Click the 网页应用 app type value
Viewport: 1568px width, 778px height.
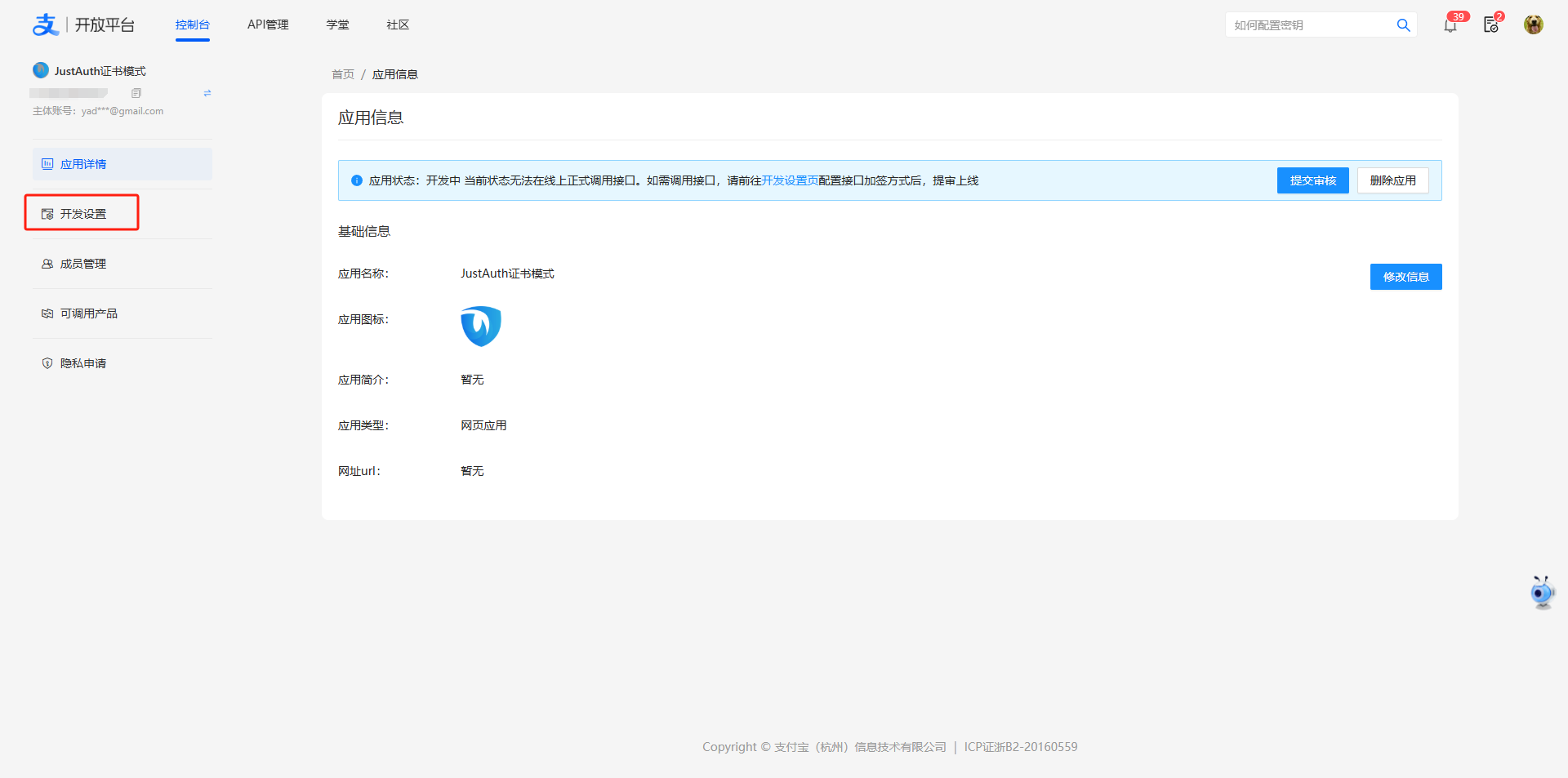point(483,425)
